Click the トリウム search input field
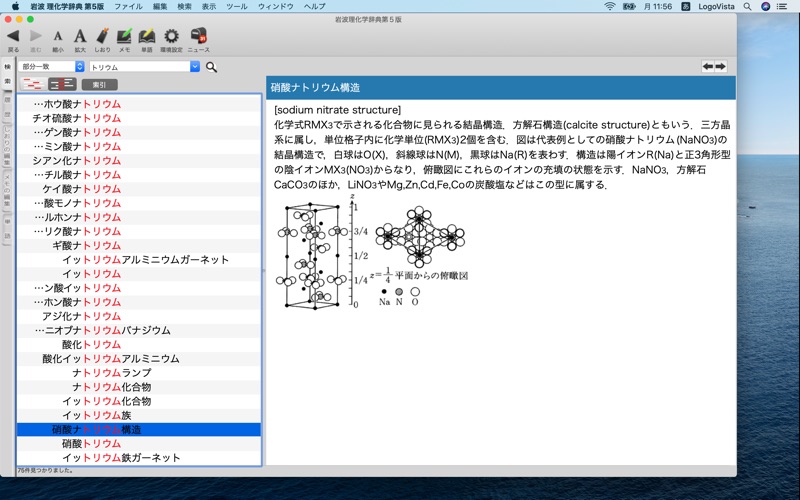 [140, 67]
